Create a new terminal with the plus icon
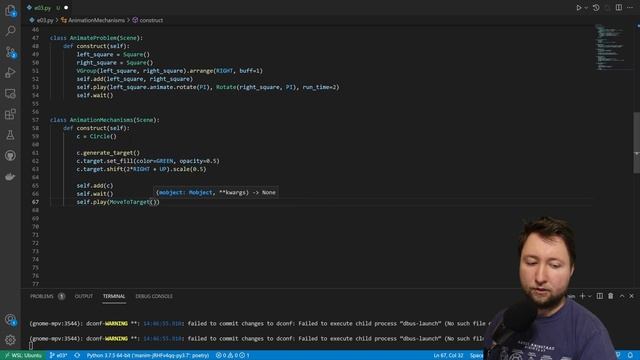 pyautogui.click(x=582, y=296)
